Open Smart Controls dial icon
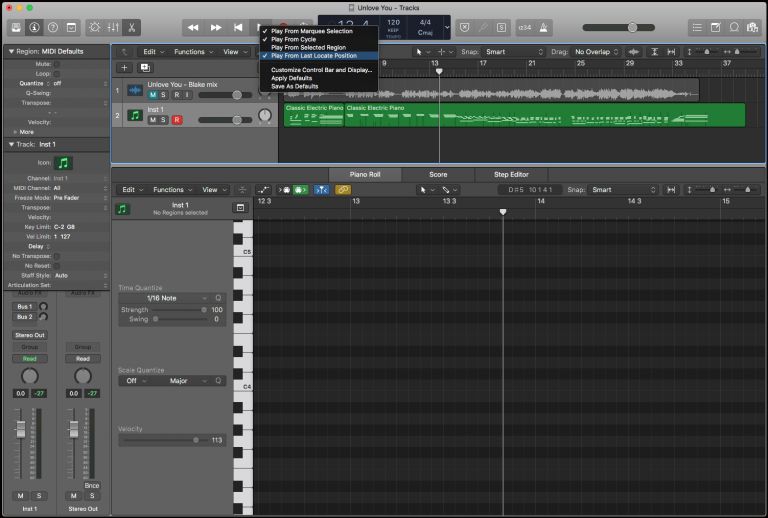Screen dimensions: 768x518 coord(95,27)
